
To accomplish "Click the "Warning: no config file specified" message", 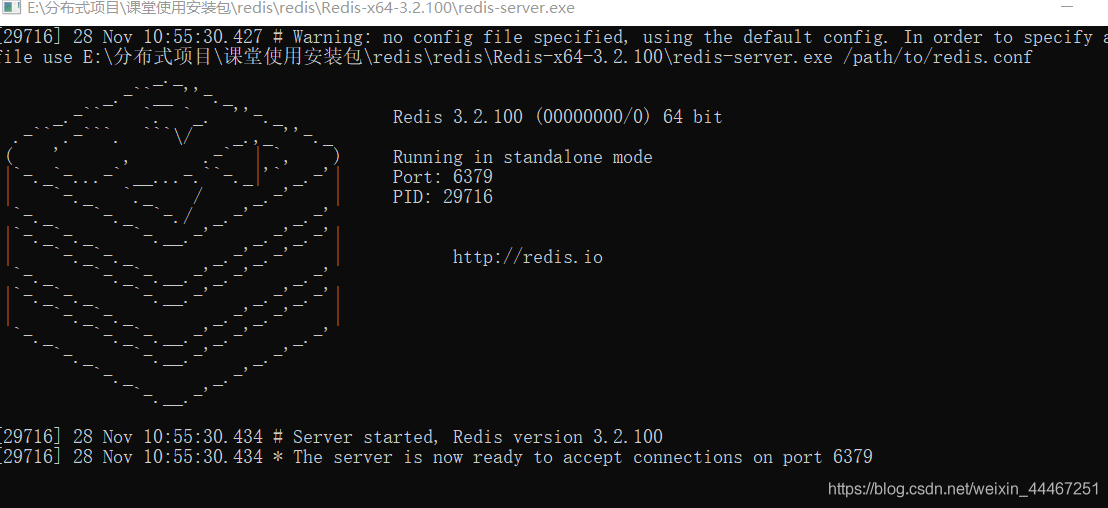I will [x=459, y=37].
